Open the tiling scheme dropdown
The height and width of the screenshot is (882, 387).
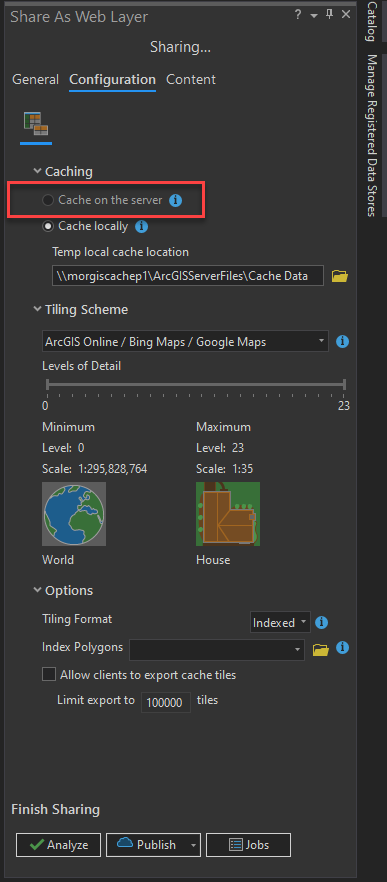(186, 341)
